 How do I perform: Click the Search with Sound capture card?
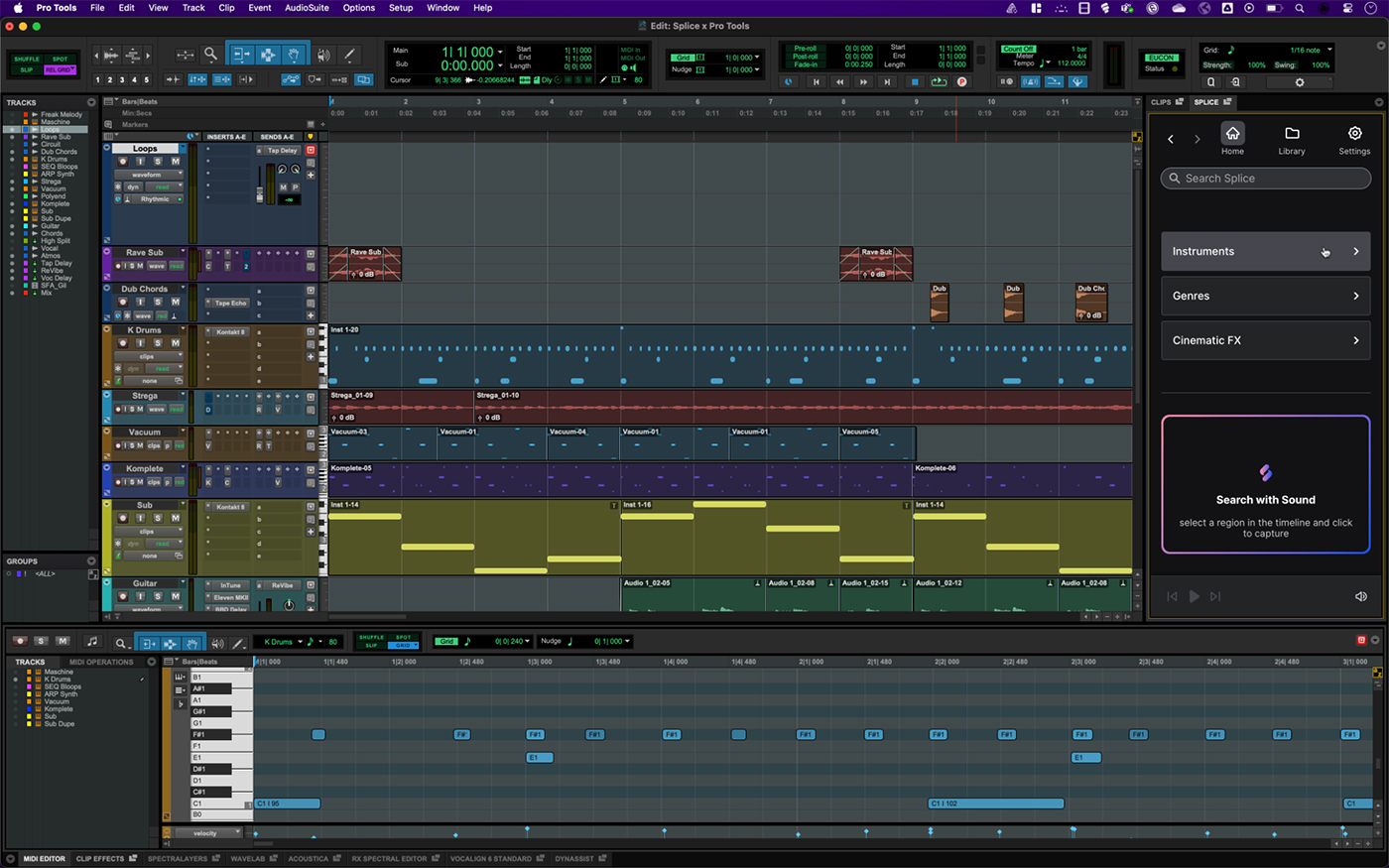pos(1266,484)
